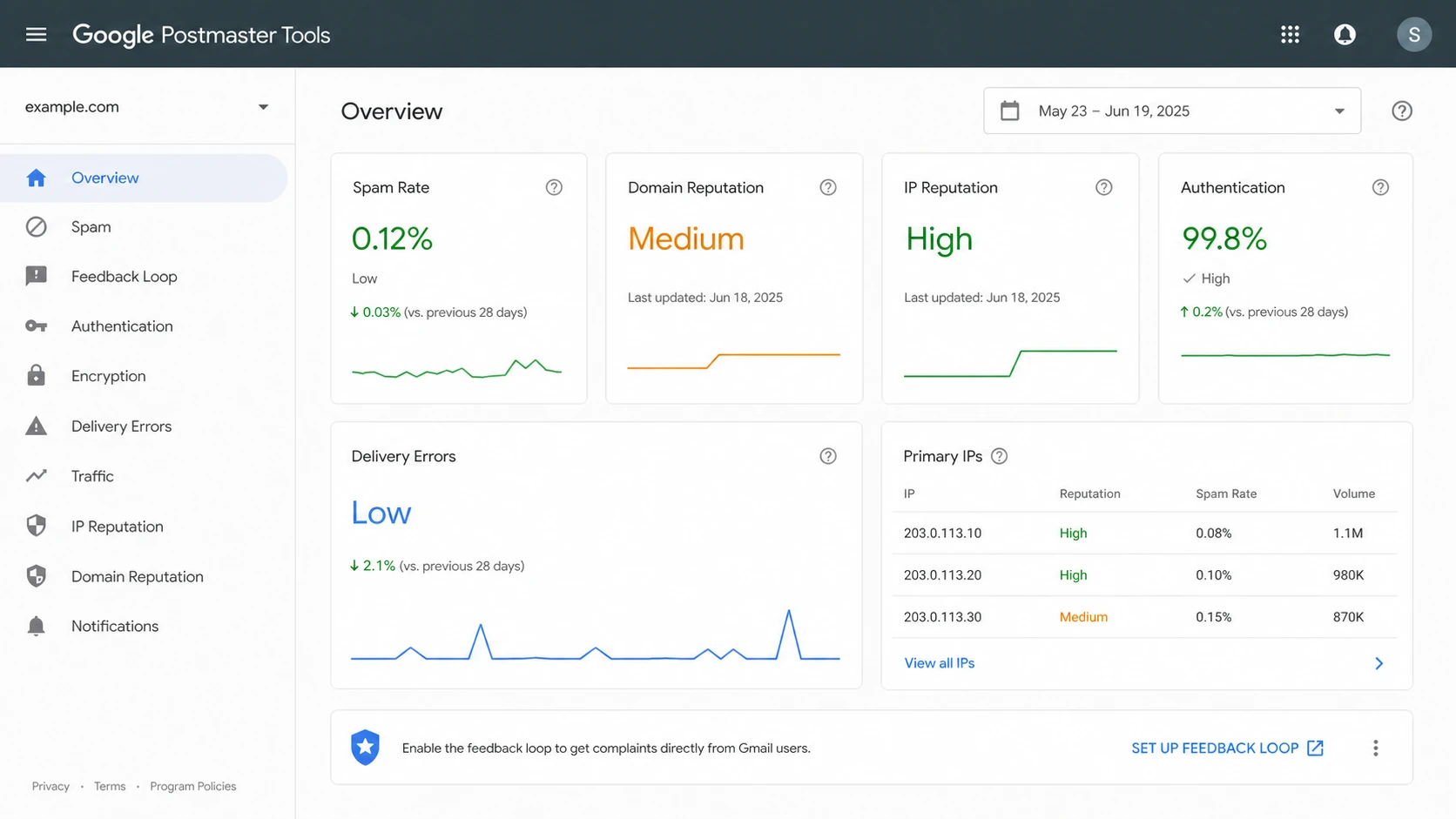Image resolution: width=1456 pixels, height=819 pixels.
Task: Click the Traffic trend-line sidebar icon
Action: tap(36, 476)
